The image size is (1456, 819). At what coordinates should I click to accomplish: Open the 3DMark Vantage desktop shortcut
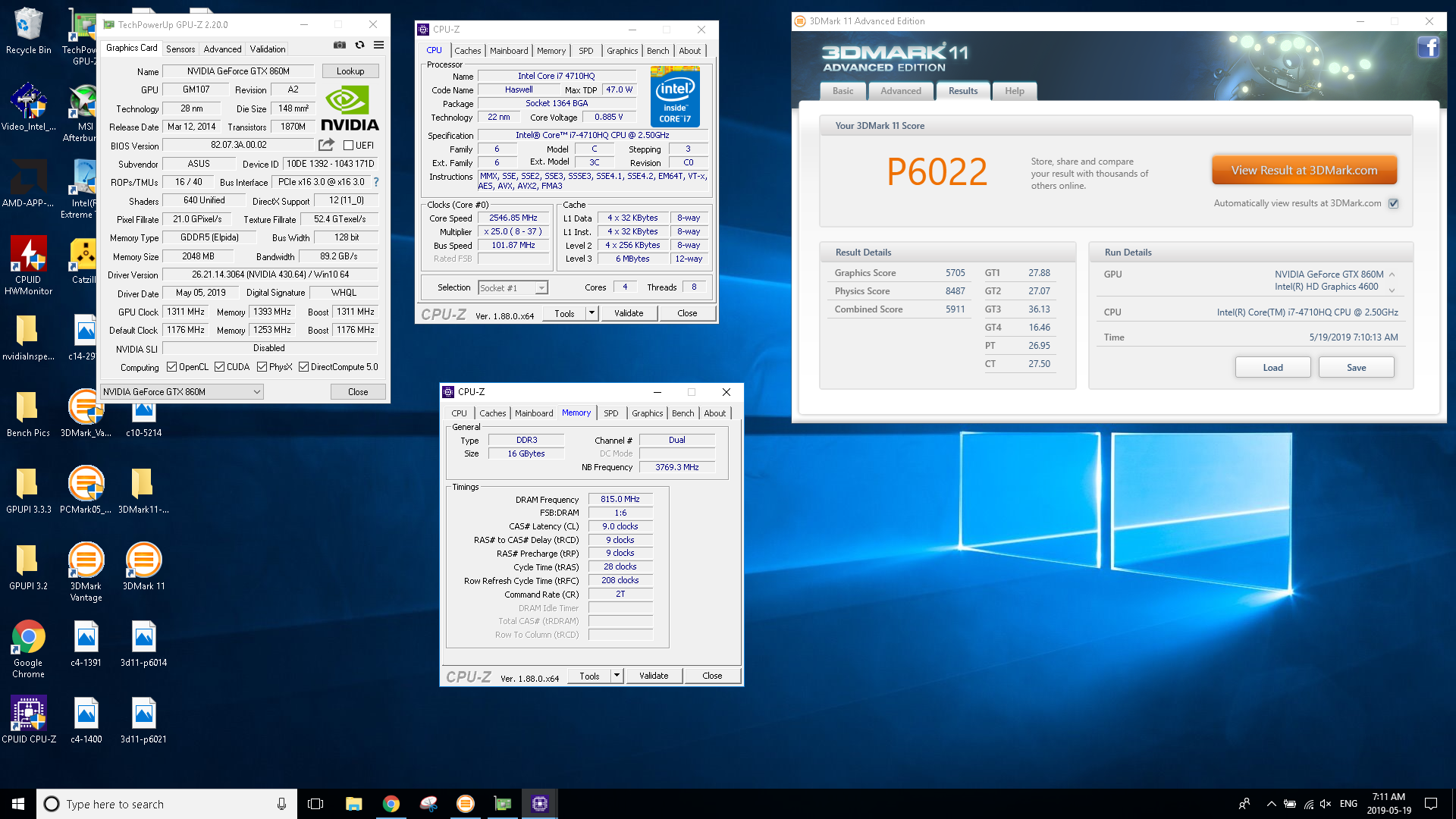pyautogui.click(x=86, y=572)
